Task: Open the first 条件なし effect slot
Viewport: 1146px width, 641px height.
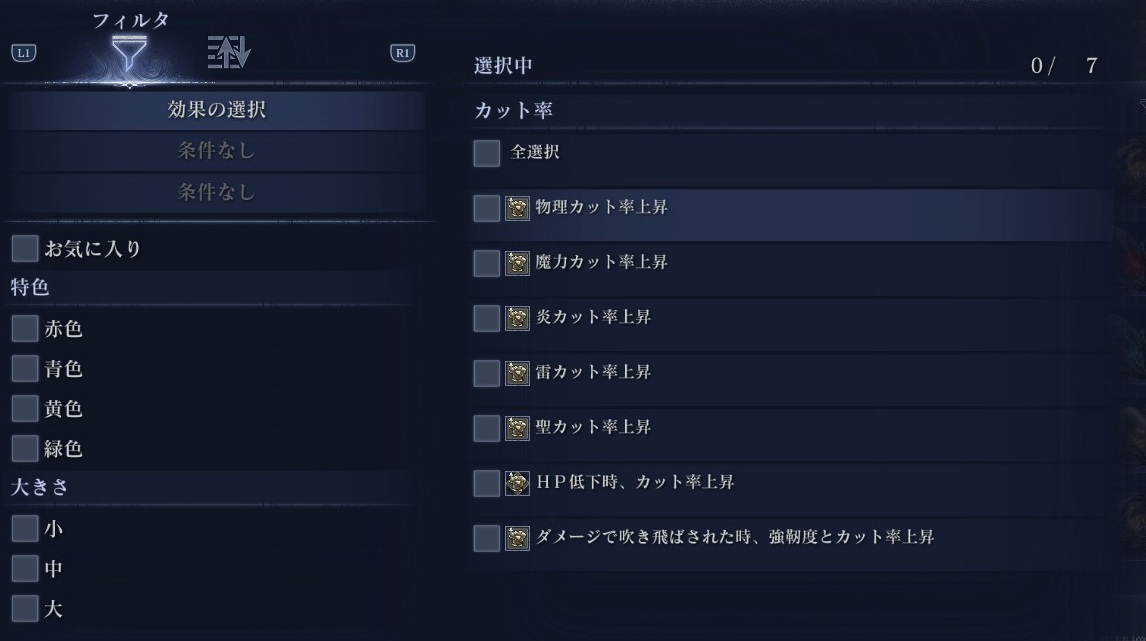Action: point(216,151)
